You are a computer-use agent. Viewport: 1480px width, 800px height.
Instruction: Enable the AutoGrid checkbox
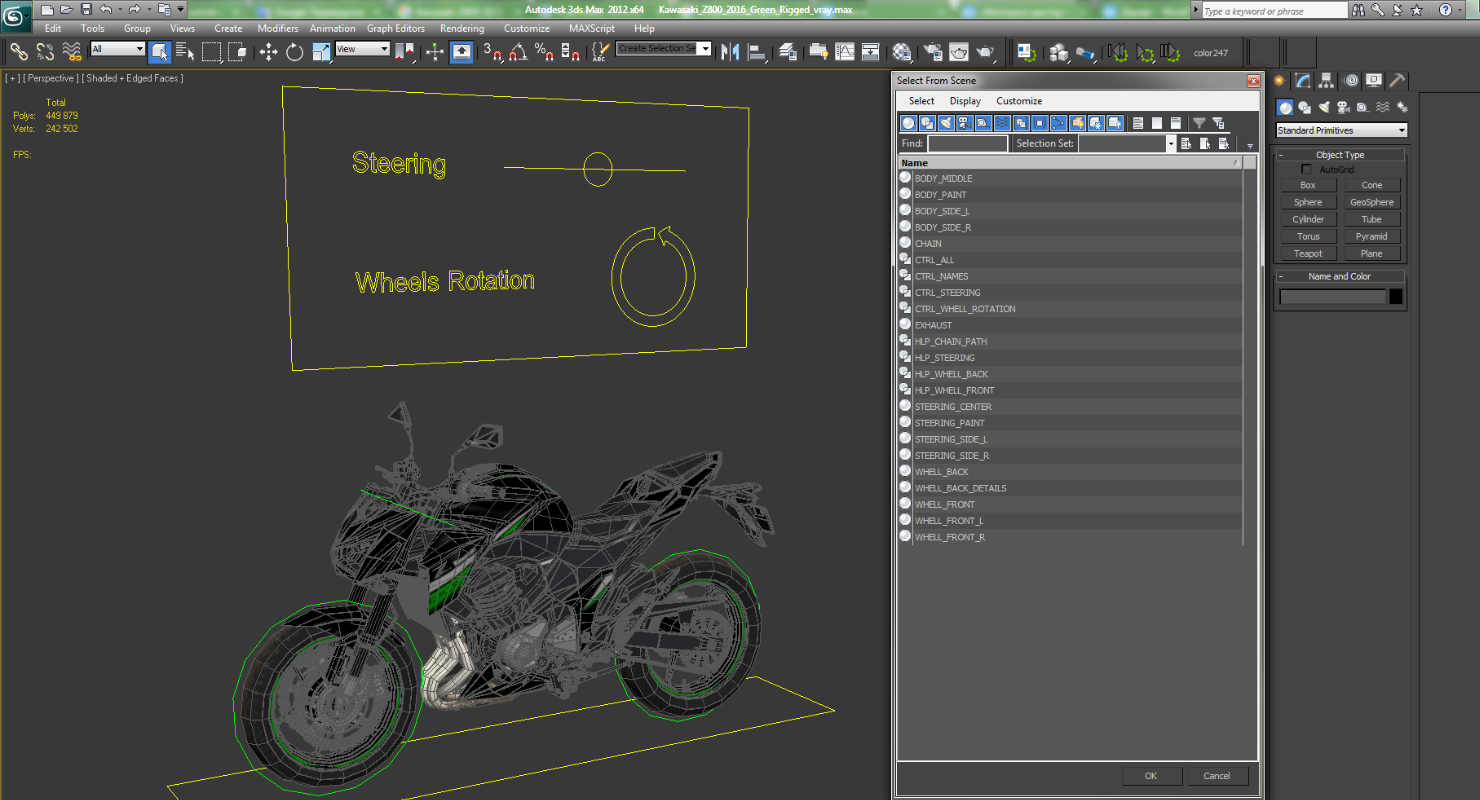(x=1306, y=170)
